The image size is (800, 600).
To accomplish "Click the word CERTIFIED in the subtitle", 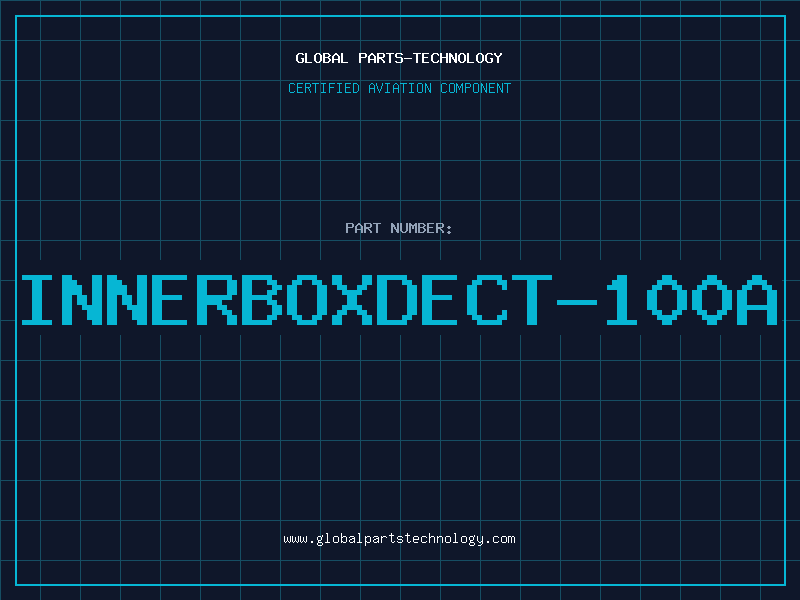I will [325, 88].
